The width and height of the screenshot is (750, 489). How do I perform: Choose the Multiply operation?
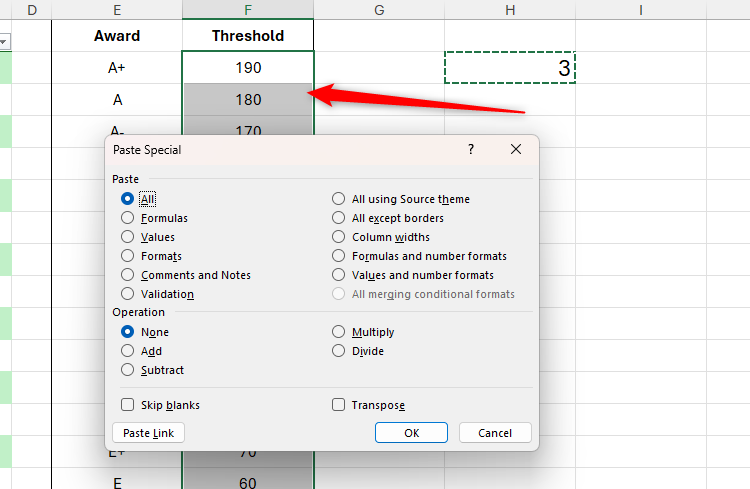click(339, 332)
